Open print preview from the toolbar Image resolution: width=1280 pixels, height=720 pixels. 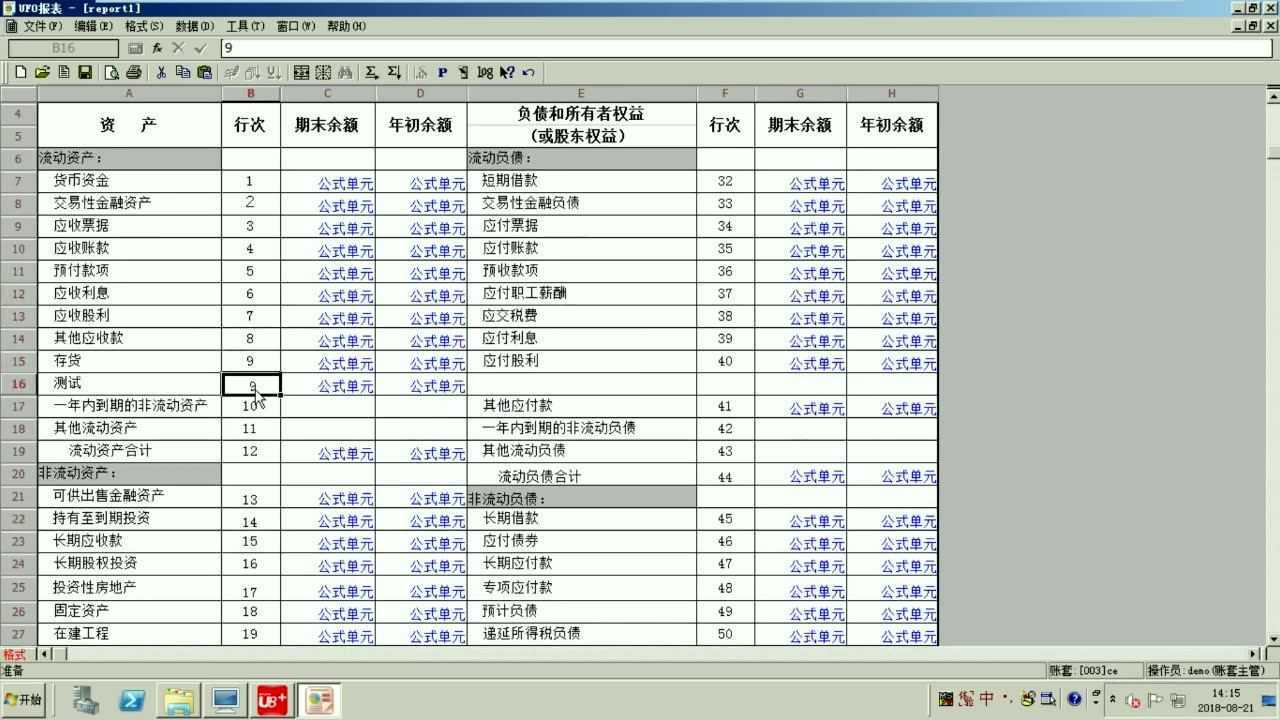click(111, 72)
